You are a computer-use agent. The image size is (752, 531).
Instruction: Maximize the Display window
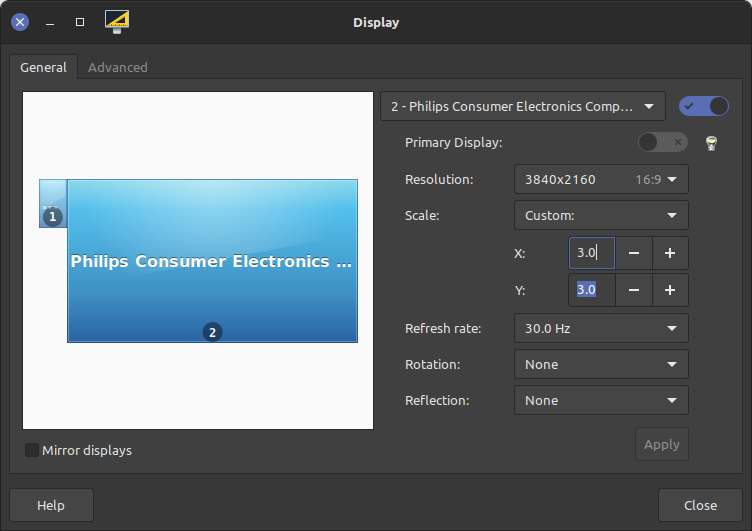pyautogui.click(x=80, y=22)
